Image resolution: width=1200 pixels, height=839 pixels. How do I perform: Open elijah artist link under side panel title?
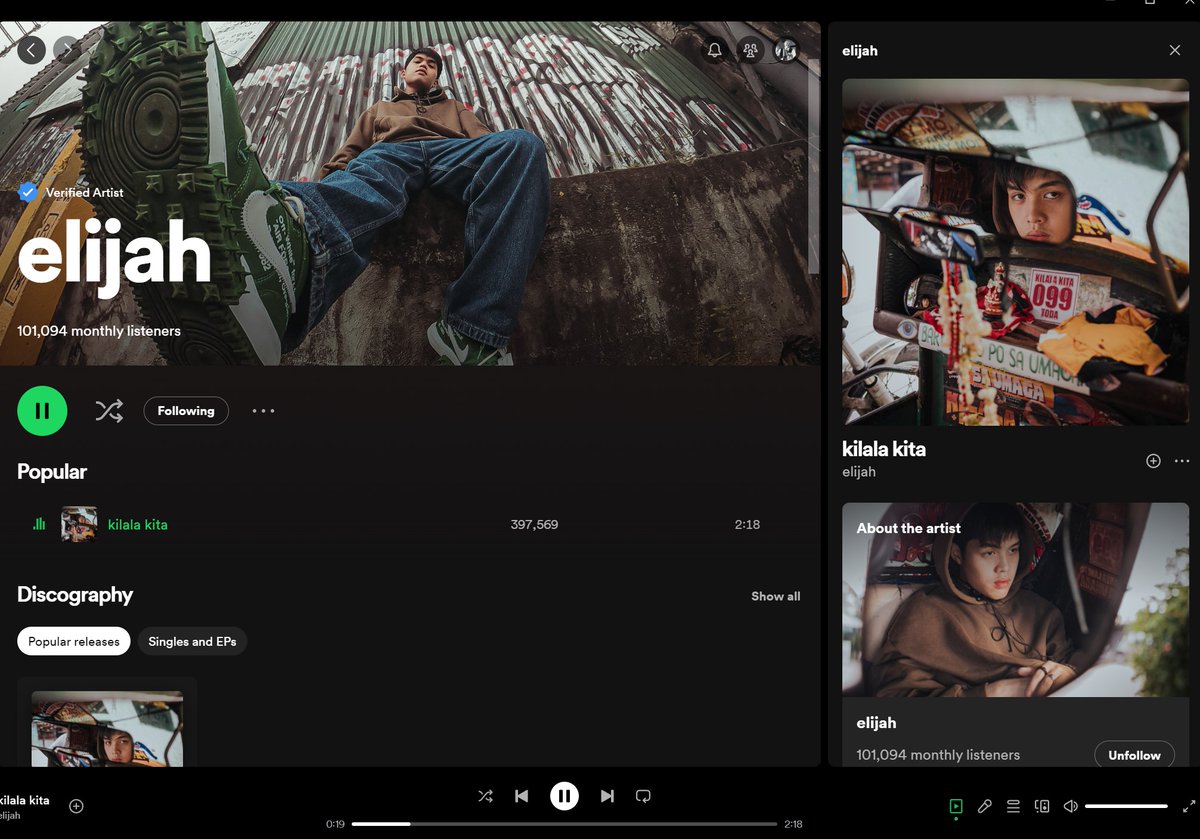coord(859,472)
